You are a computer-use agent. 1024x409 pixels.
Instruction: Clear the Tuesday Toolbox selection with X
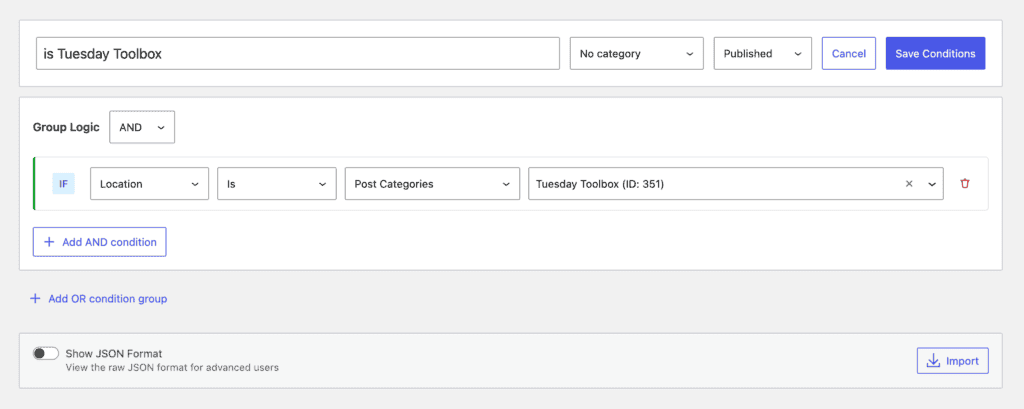[x=909, y=184]
